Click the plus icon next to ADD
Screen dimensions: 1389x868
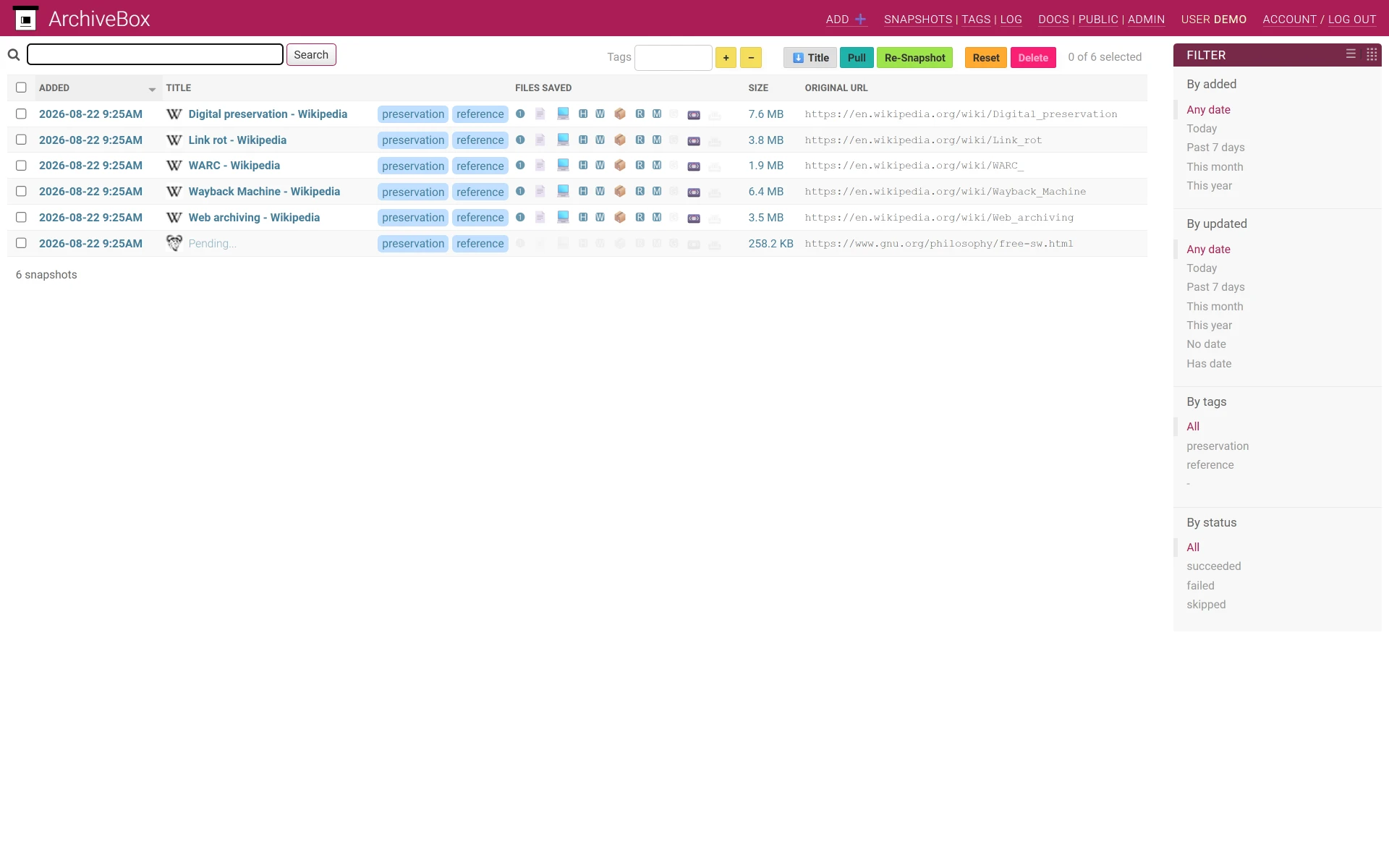pos(860,20)
